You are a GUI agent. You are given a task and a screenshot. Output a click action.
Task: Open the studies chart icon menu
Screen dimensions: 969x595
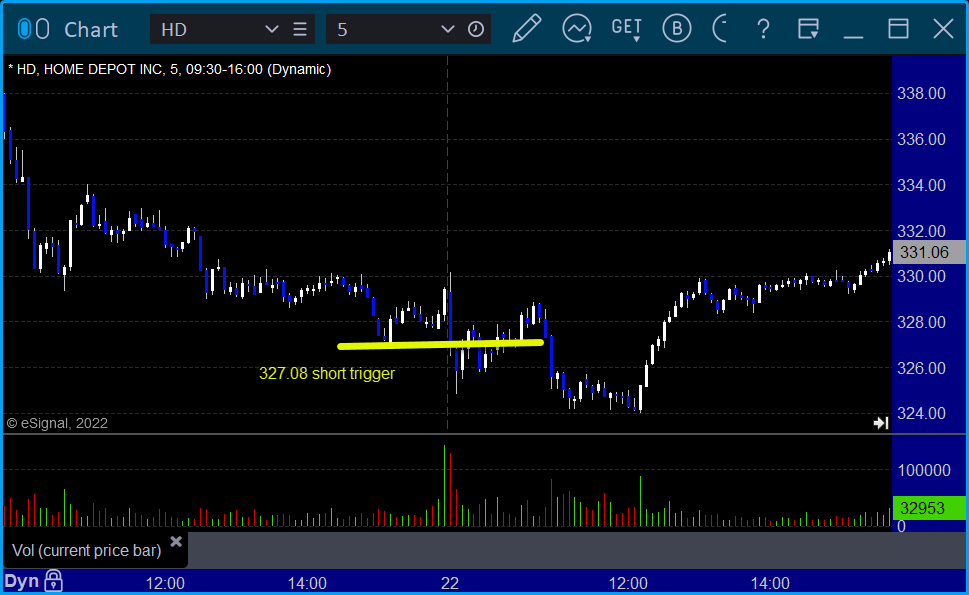(577, 28)
